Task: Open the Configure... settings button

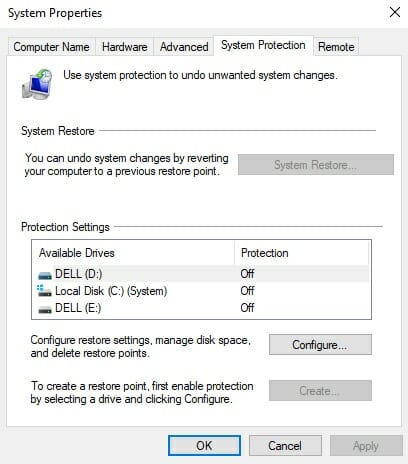Action: [x=320, y=345]
